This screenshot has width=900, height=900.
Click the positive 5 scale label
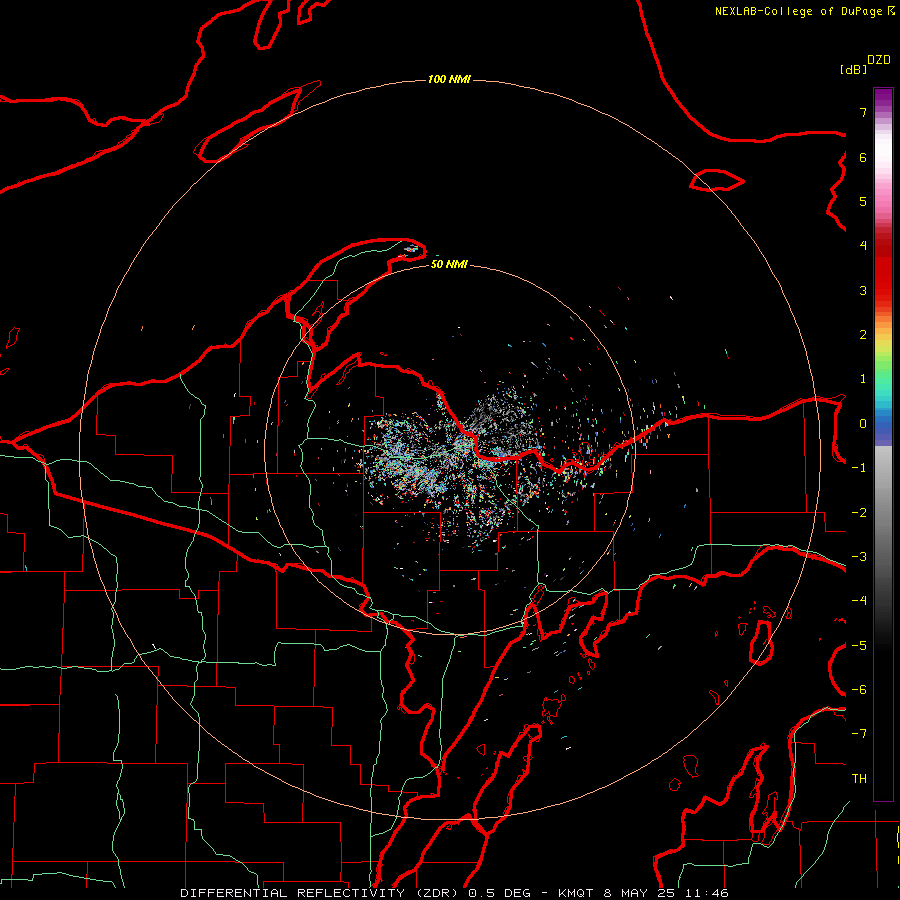pos(863,201)
